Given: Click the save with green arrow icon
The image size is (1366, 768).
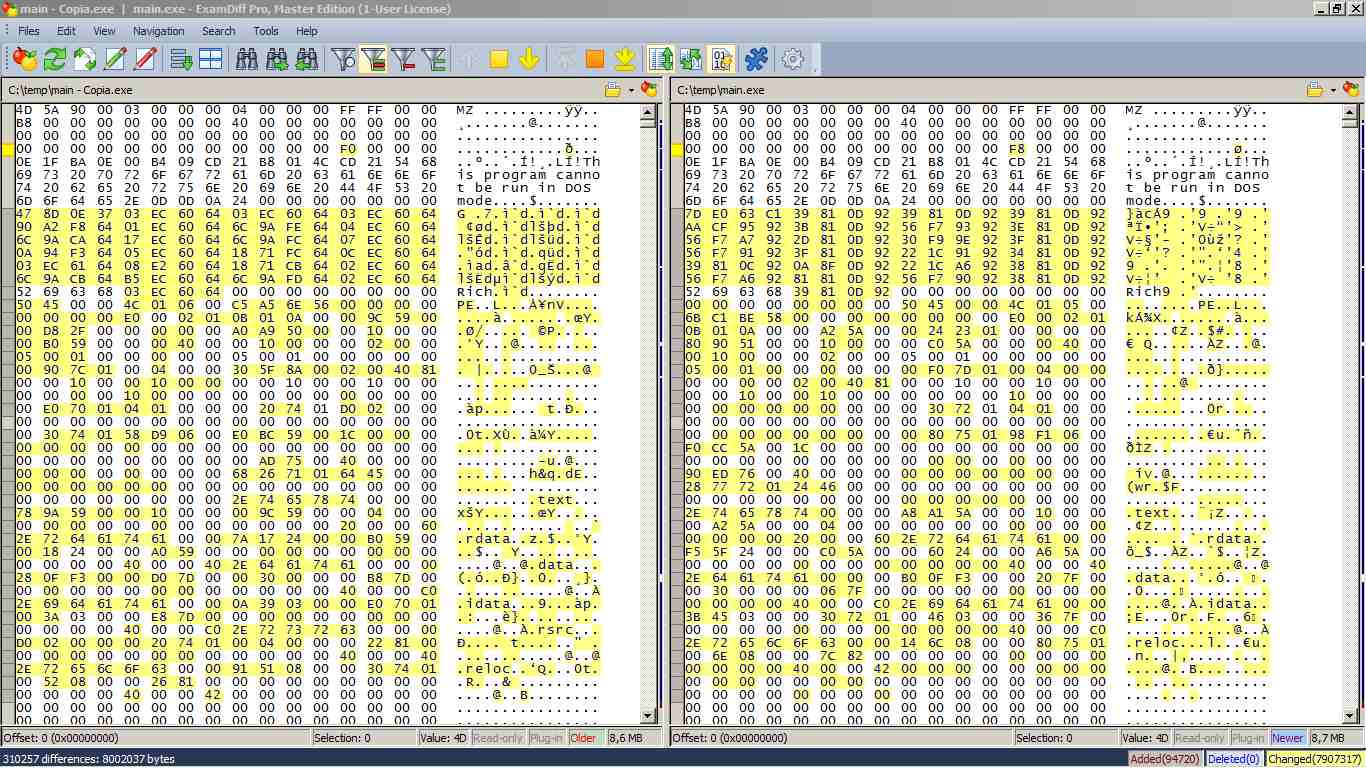Looking at the screenshot, I should coord(181,59).
